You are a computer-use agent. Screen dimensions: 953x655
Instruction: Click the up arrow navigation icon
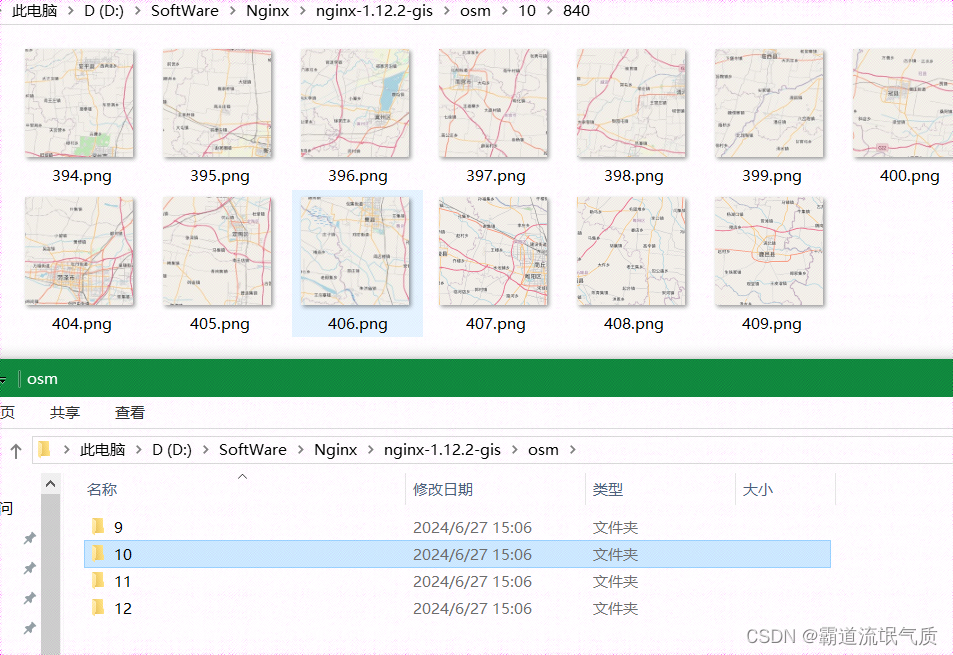point(16,449)
